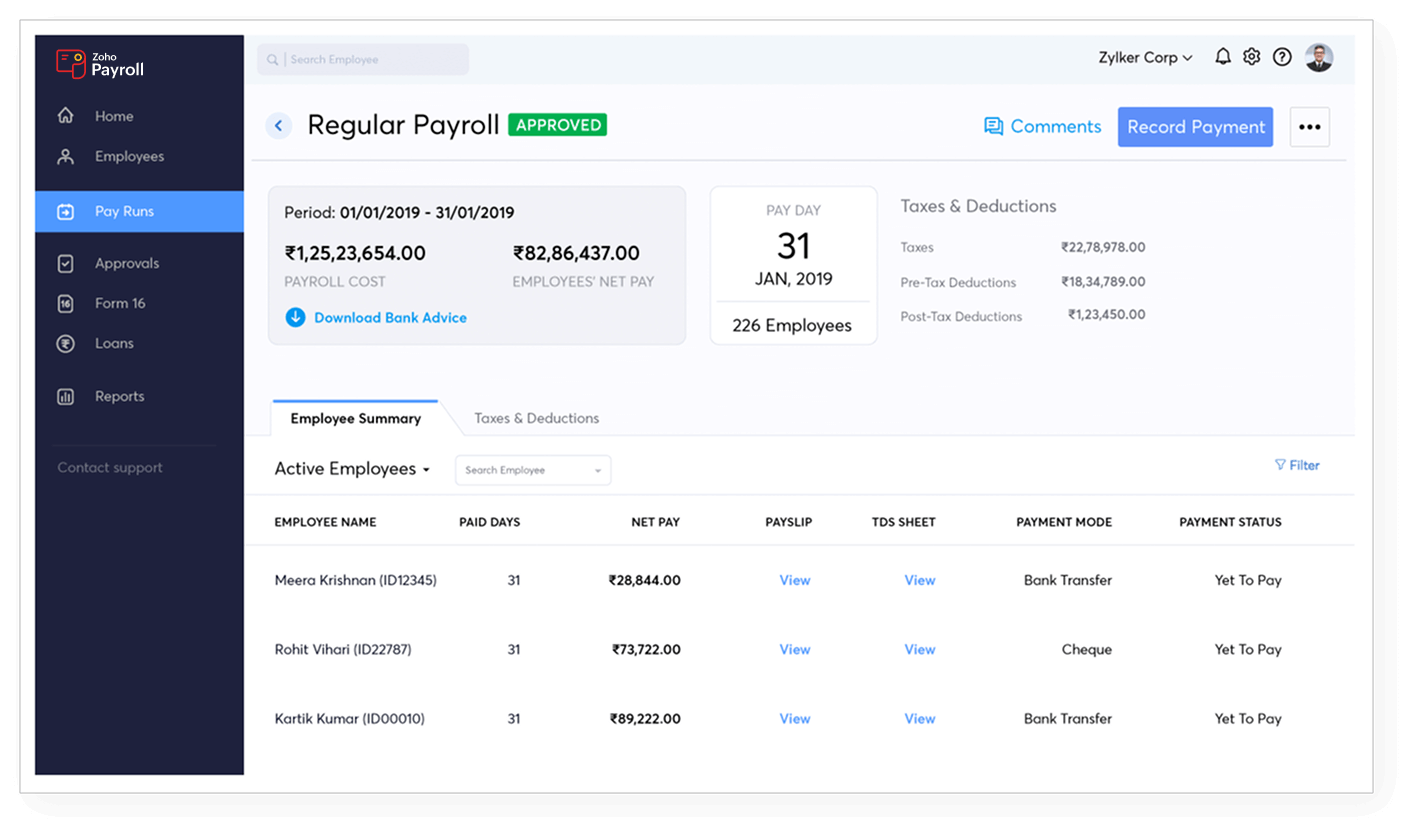Expand the Zylker Corp organization dropdown
1413x833 pixels.
(x=1145, y=58)
